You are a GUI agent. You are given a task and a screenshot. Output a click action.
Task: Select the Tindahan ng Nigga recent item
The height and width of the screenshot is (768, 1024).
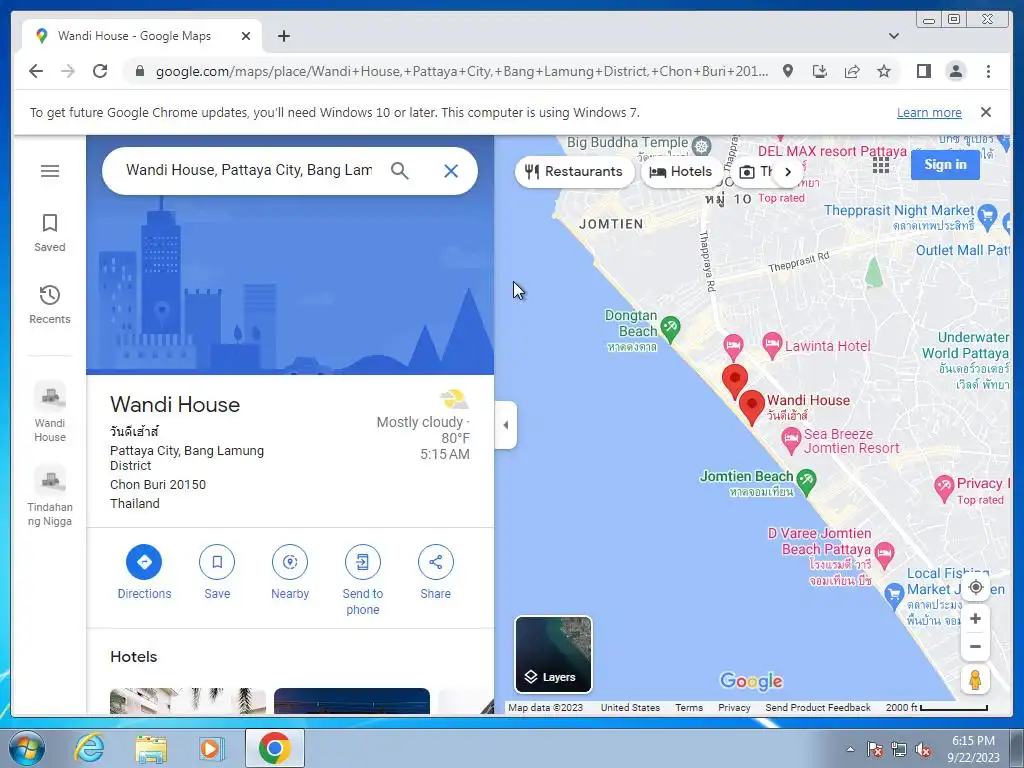click(50, 496)
